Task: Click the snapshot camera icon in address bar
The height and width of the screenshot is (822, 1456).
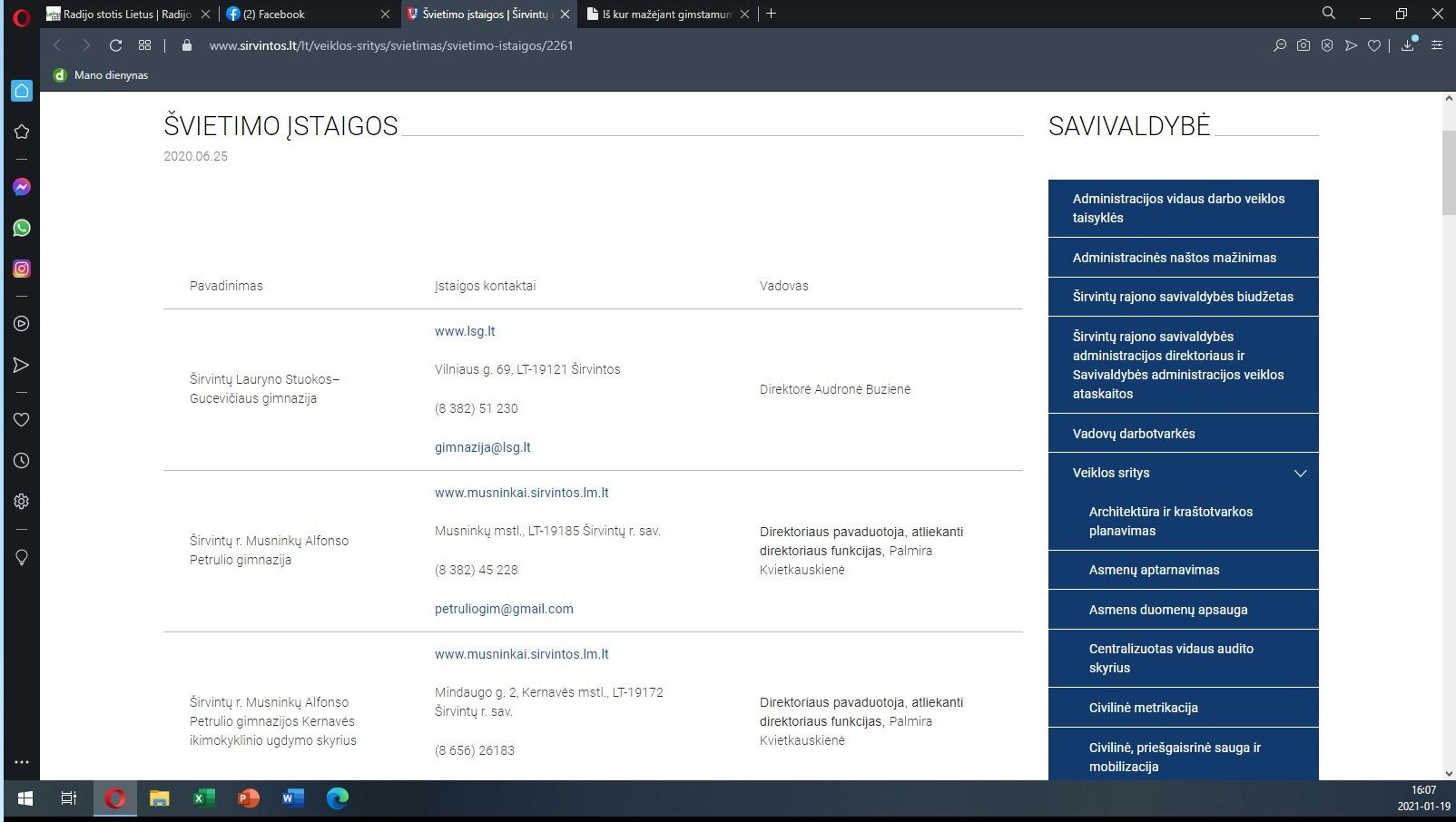Action: tap(1304, 45)
